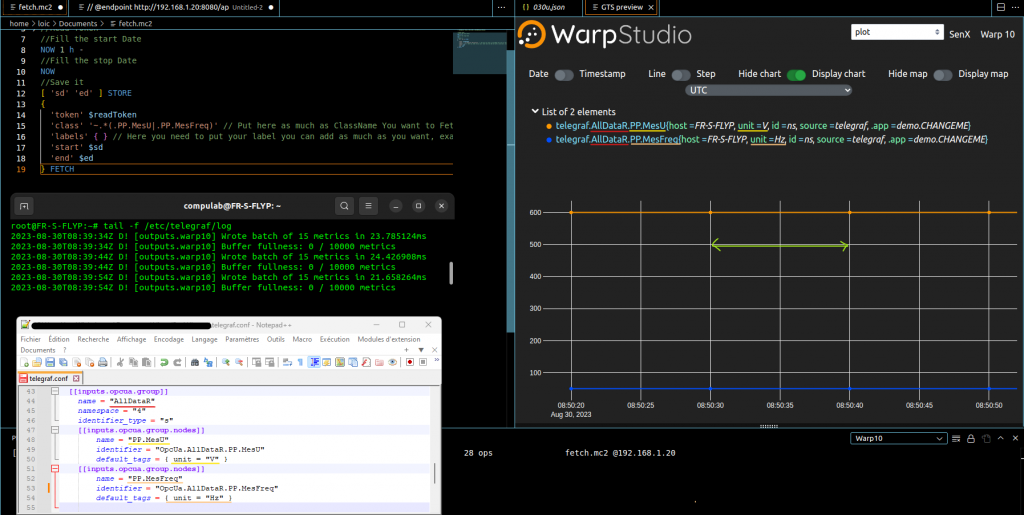Switch to the fetch.mc2 editor tab

pos(34,7)
